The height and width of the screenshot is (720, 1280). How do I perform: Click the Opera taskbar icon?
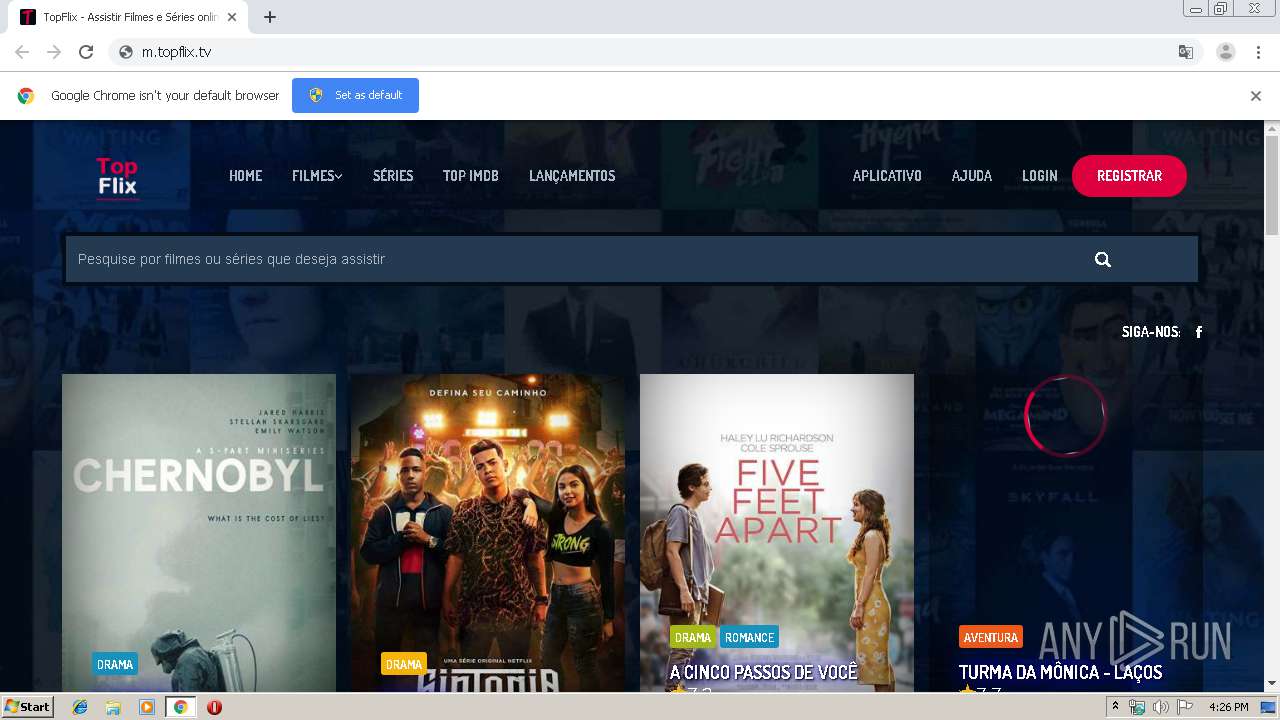coord(214,707)
